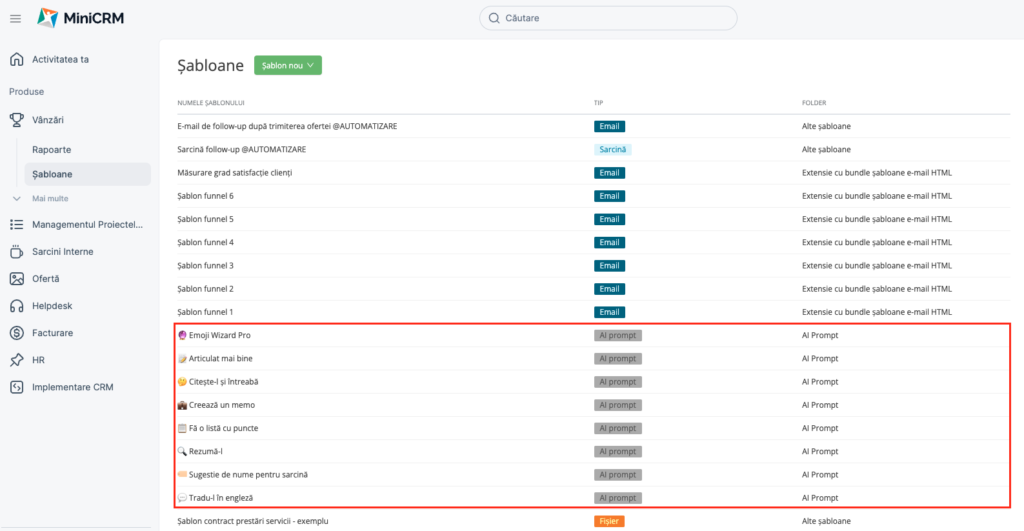The image size is (1024, 531).
Task: Open Implementare CRM module
Action: click(x=72, y=387)
